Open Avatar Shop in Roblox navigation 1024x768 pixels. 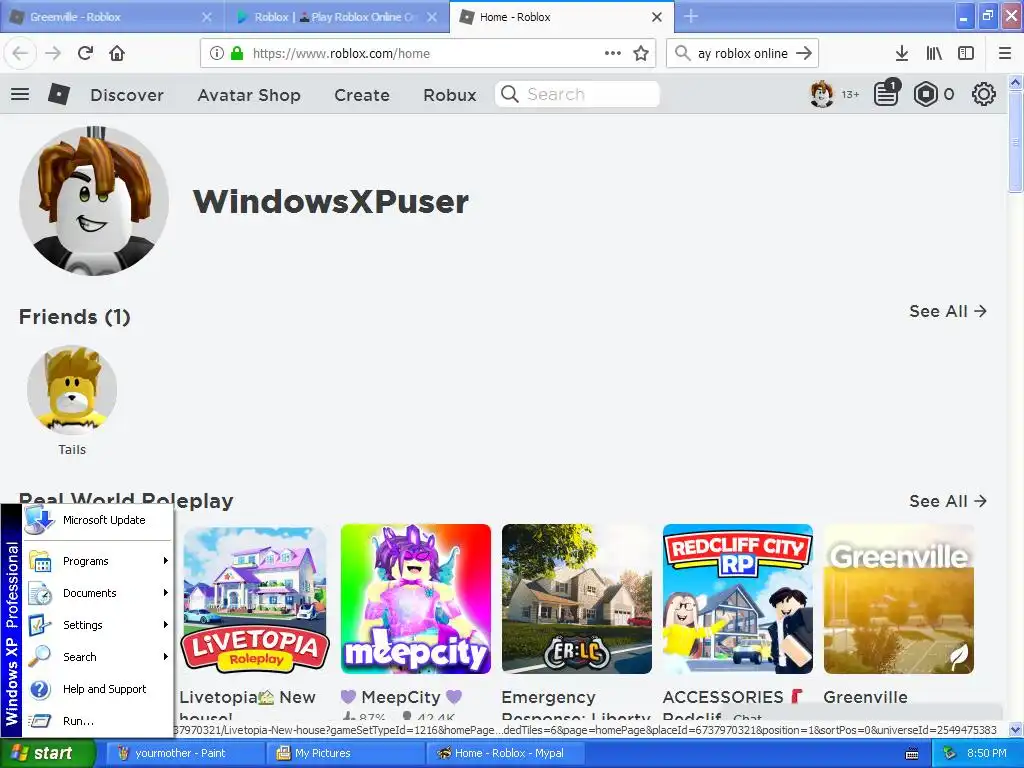[x=249, y=95]
